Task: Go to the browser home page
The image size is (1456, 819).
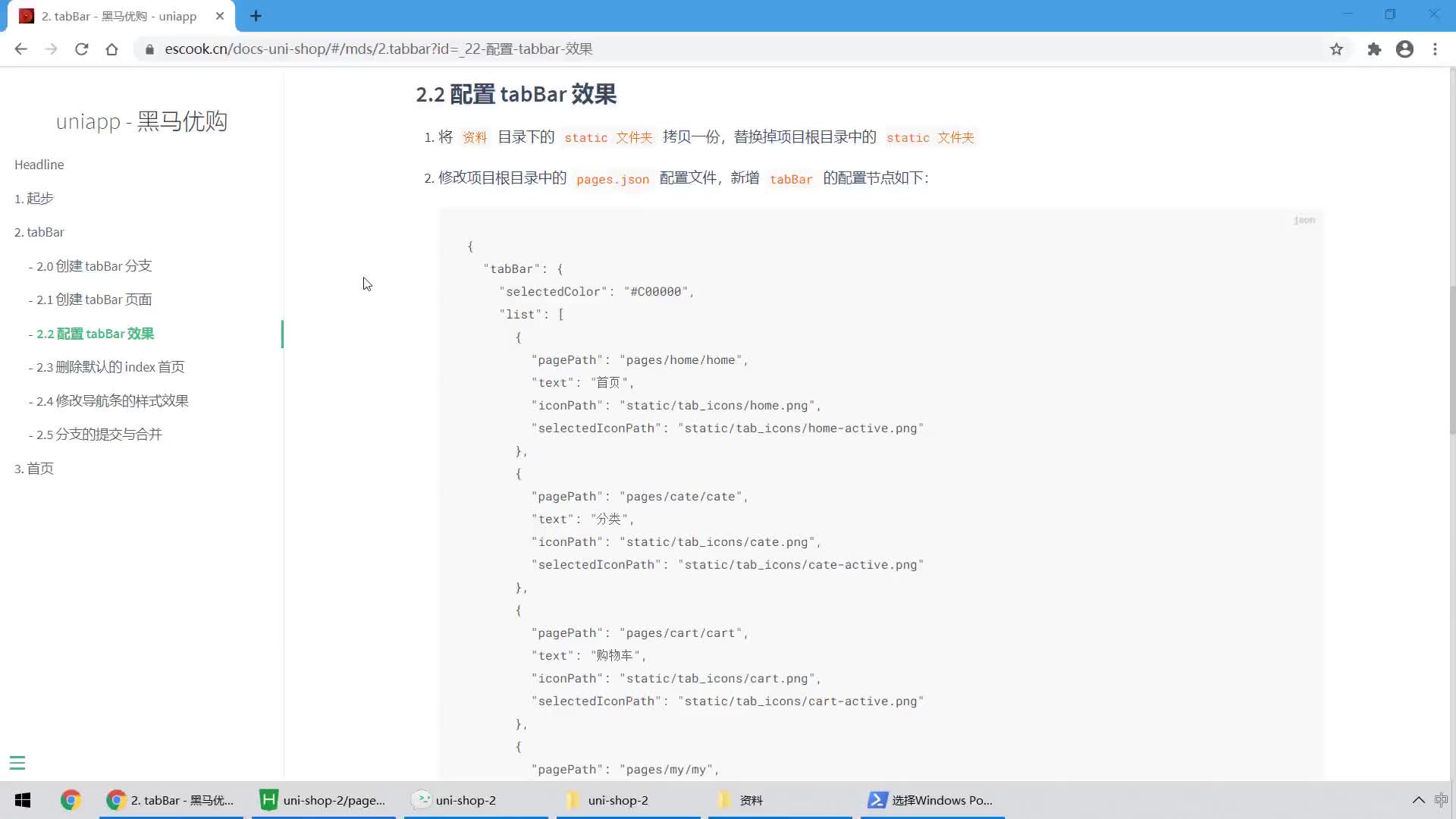Action: click(111, 49)
